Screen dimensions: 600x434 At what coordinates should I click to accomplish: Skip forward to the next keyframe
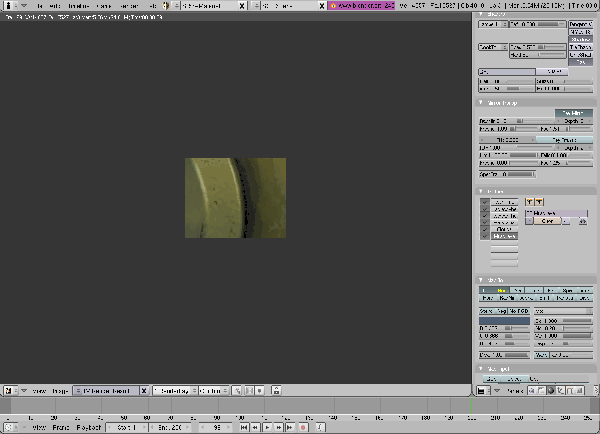tap(279, 427)
